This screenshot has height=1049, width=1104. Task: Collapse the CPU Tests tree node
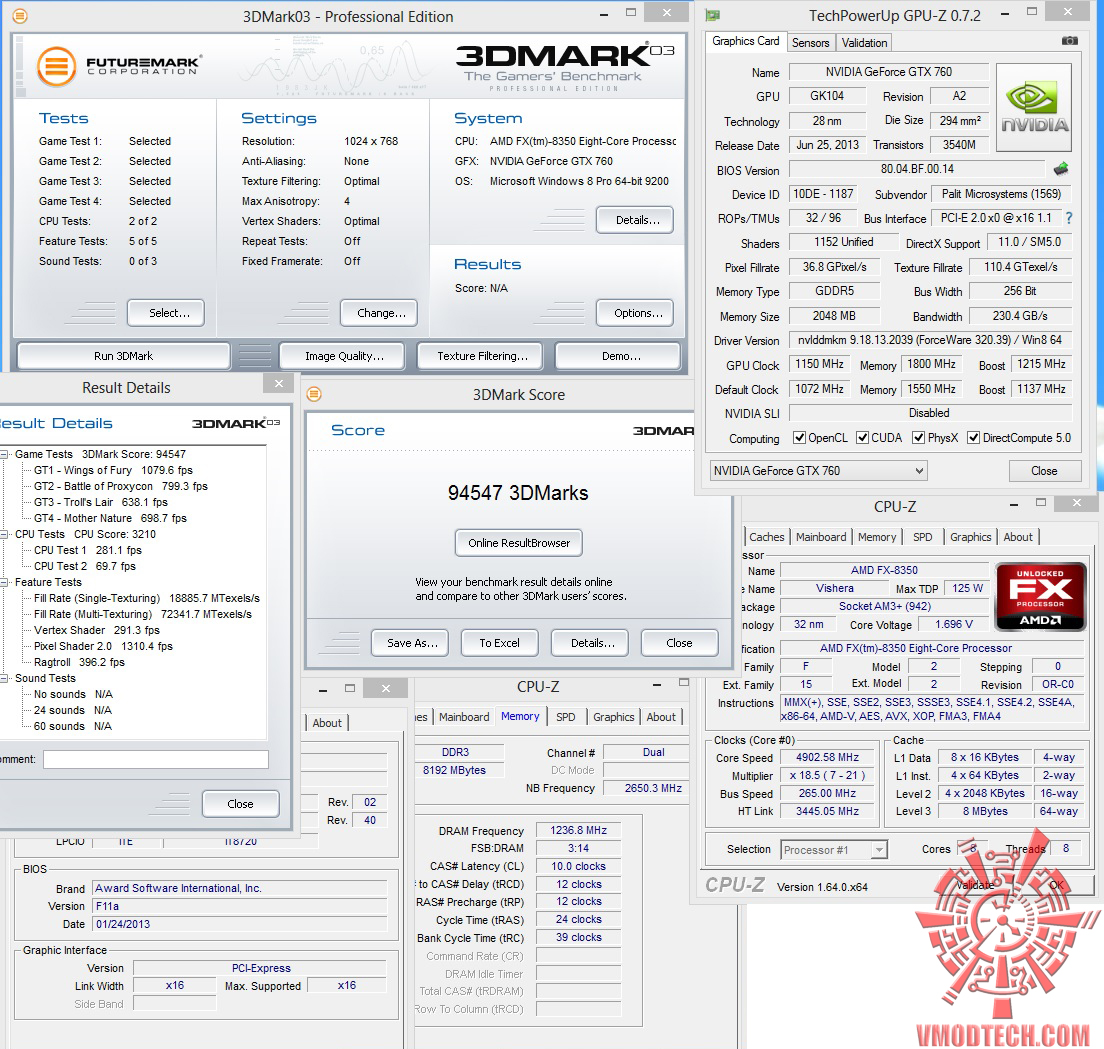(x=4, y=534)
